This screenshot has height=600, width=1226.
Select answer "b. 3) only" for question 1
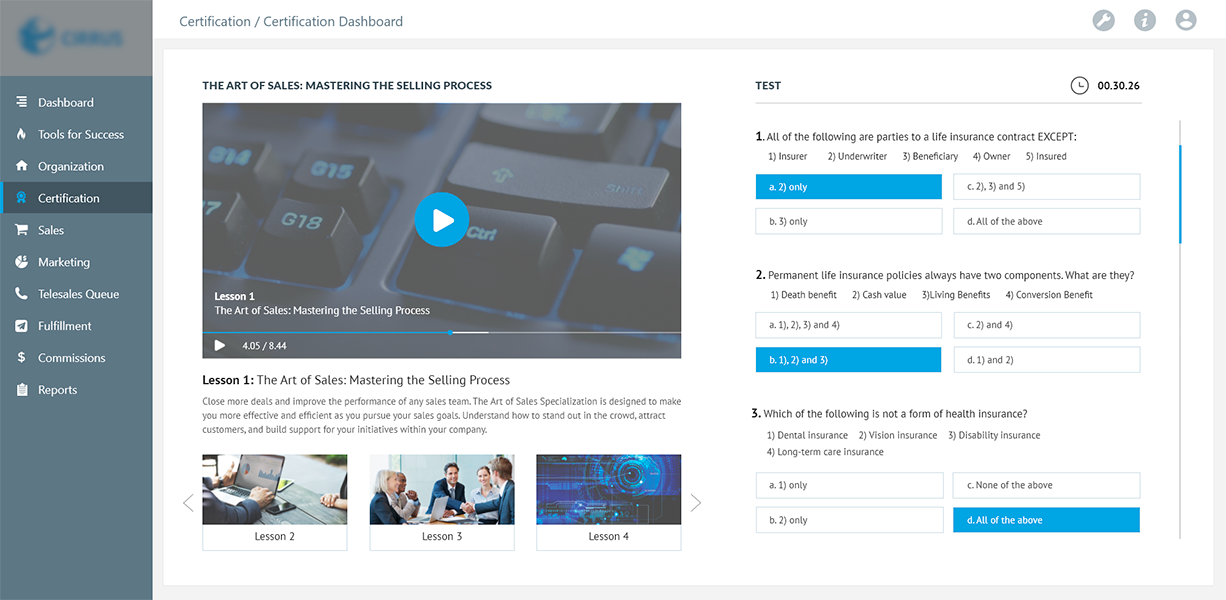pos(848,221)
